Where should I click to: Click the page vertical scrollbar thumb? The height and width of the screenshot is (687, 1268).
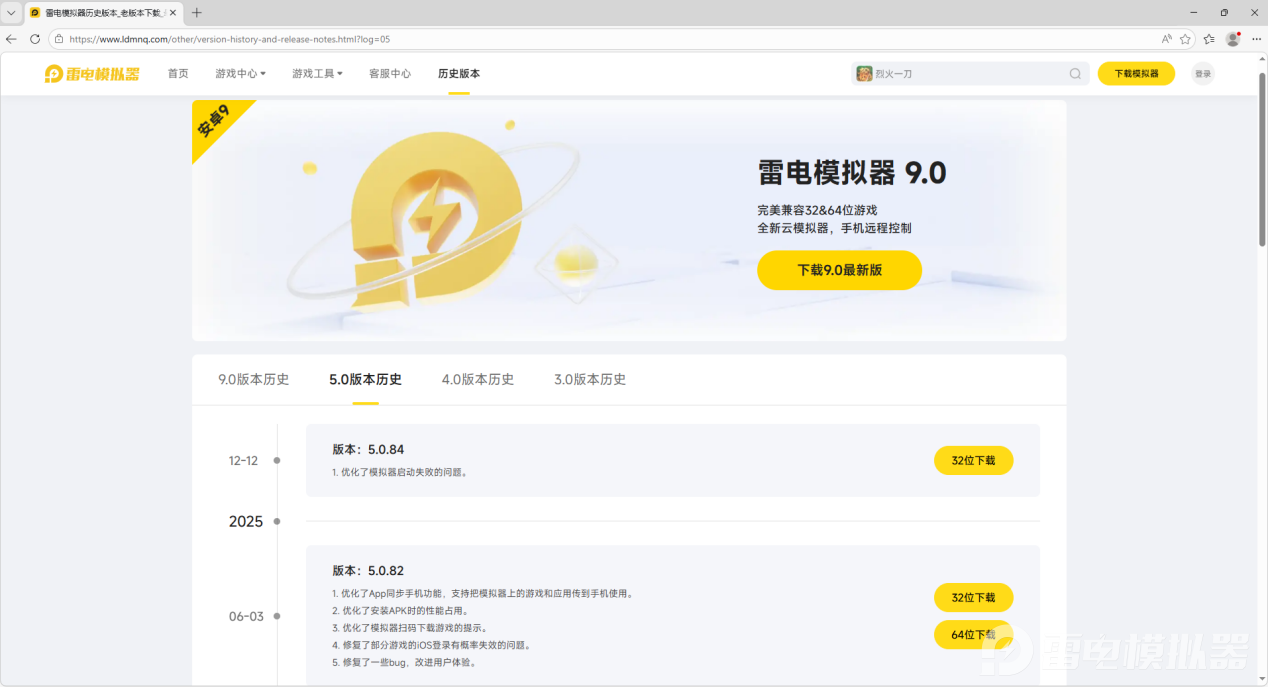click(1262, 159)
